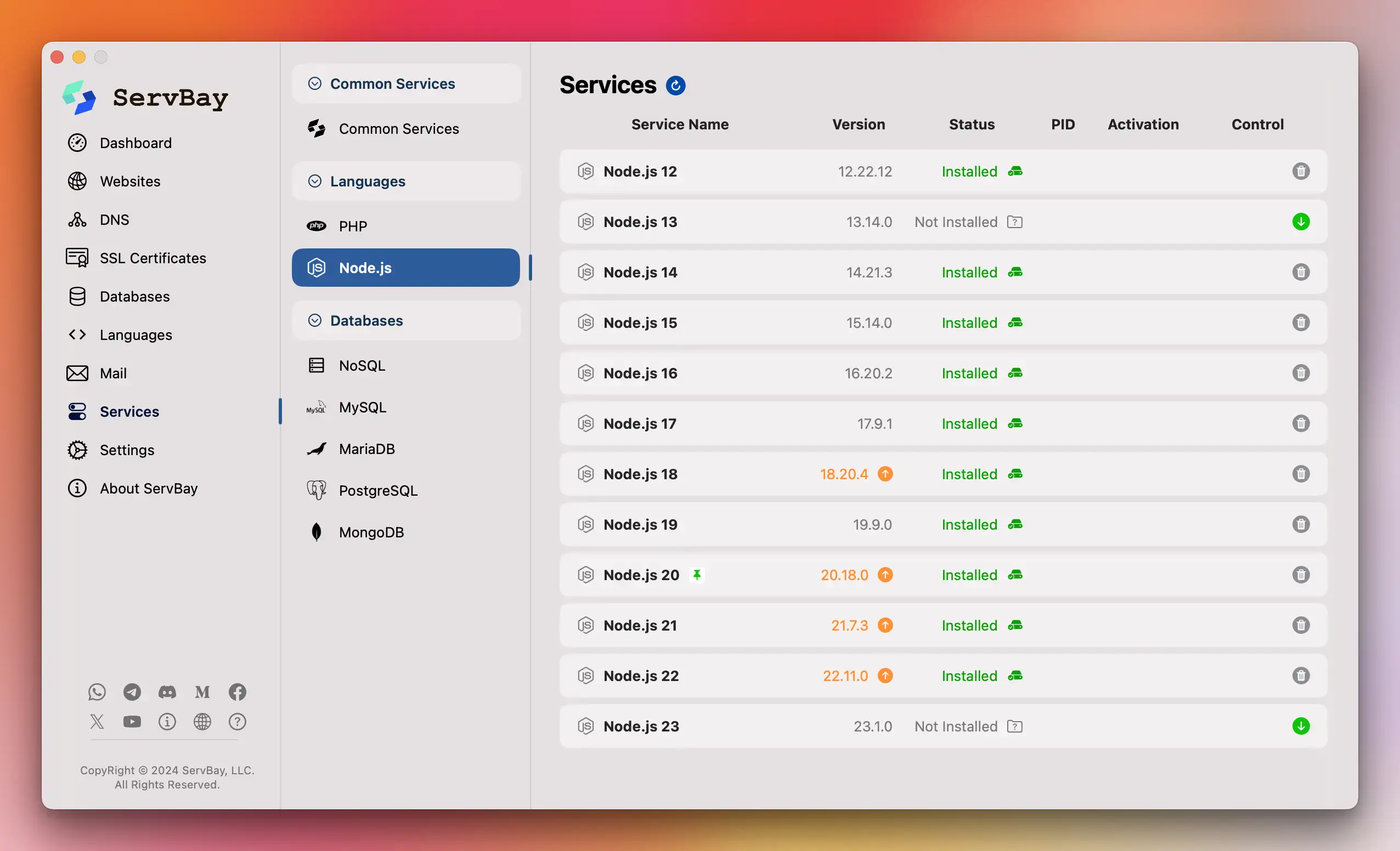Image resolution: width=1400 pixels, height=851 pixels.
Task: Refresh the Services list
Action: tap(675, 85)
